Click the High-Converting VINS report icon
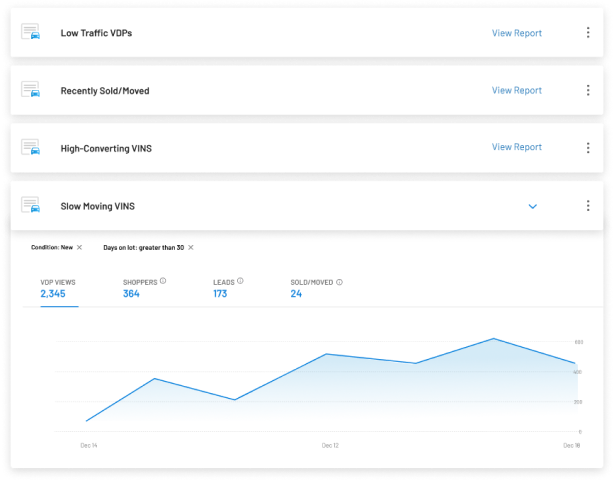This screenshot has width=614, height=482. click(31, 147)
